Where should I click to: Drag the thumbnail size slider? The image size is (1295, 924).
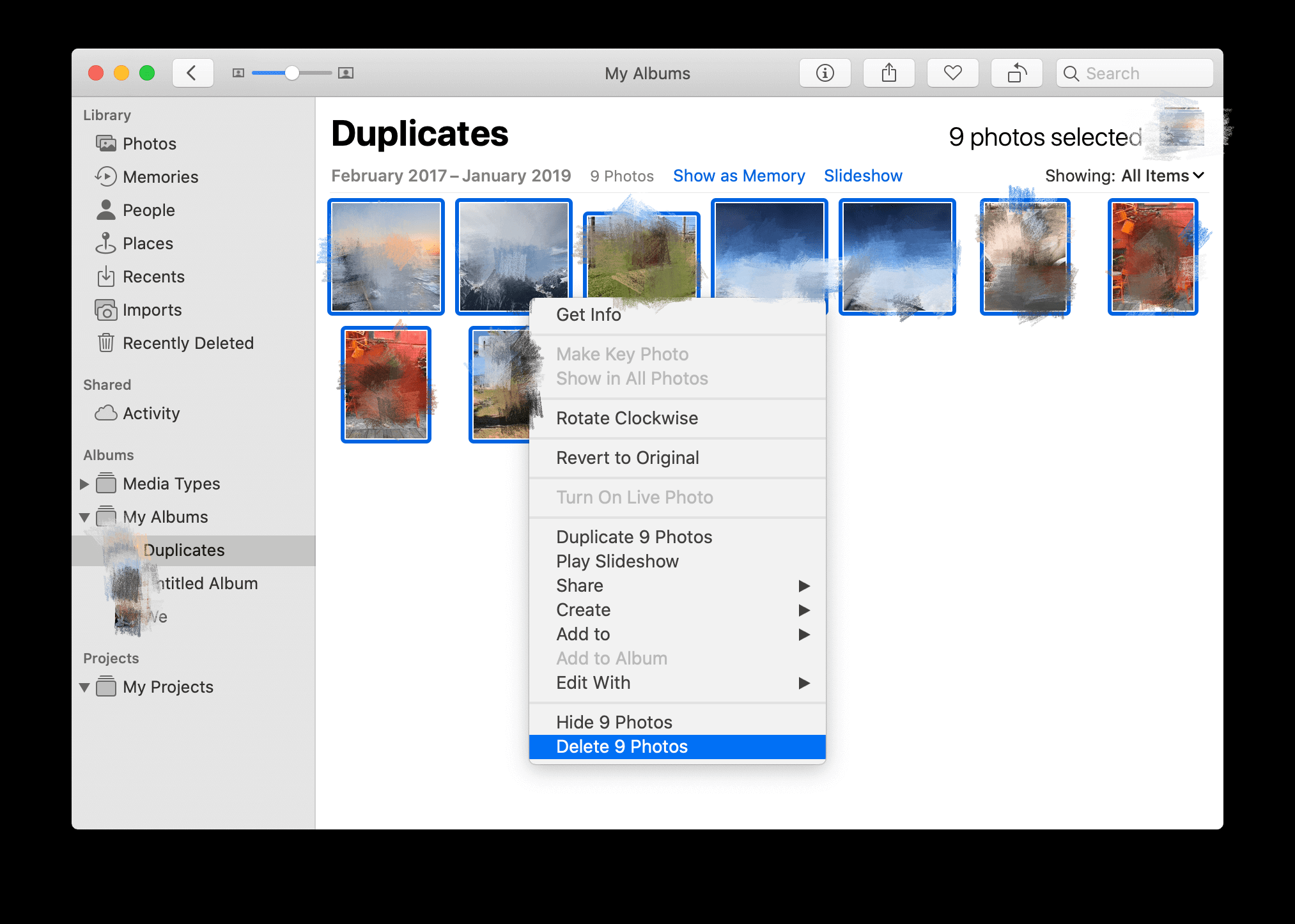[x=290, y=72]
